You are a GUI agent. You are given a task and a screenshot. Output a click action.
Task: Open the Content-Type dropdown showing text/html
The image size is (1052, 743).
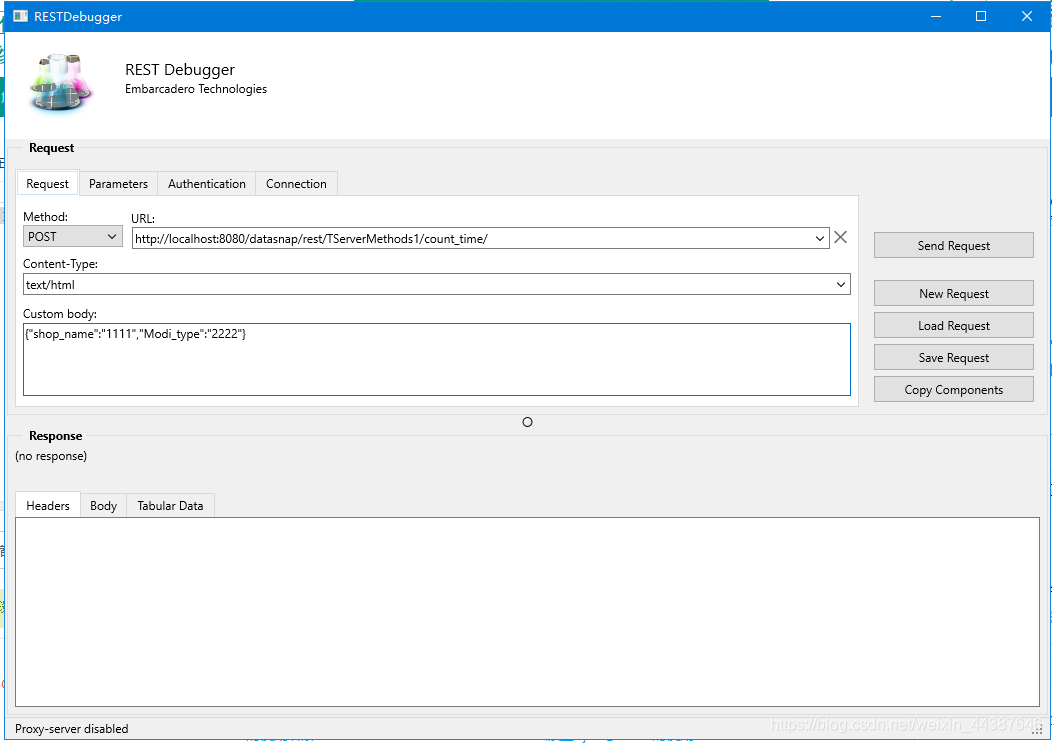(x=840, y=284)
